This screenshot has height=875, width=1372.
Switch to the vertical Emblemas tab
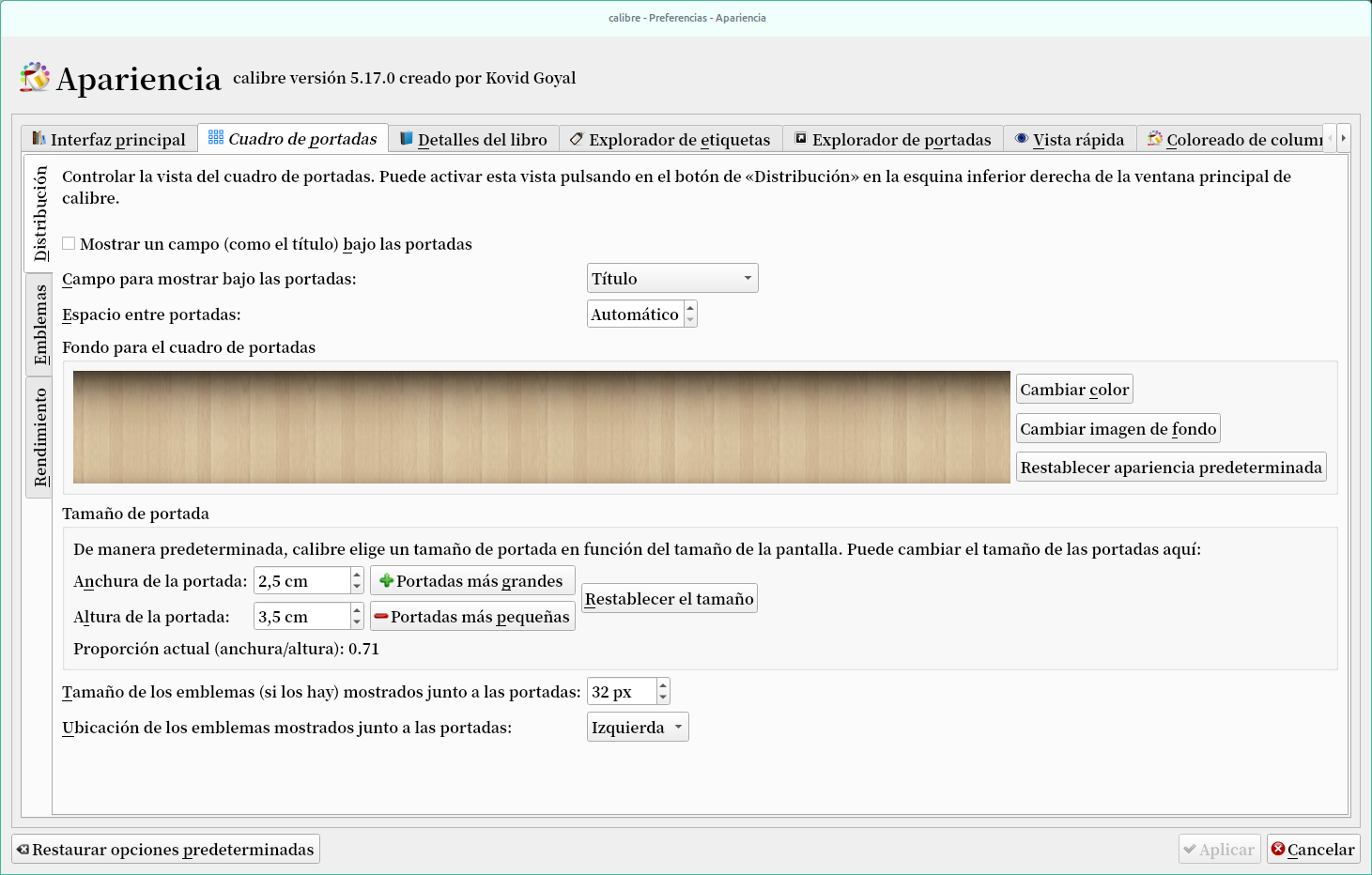click(39, 325)
